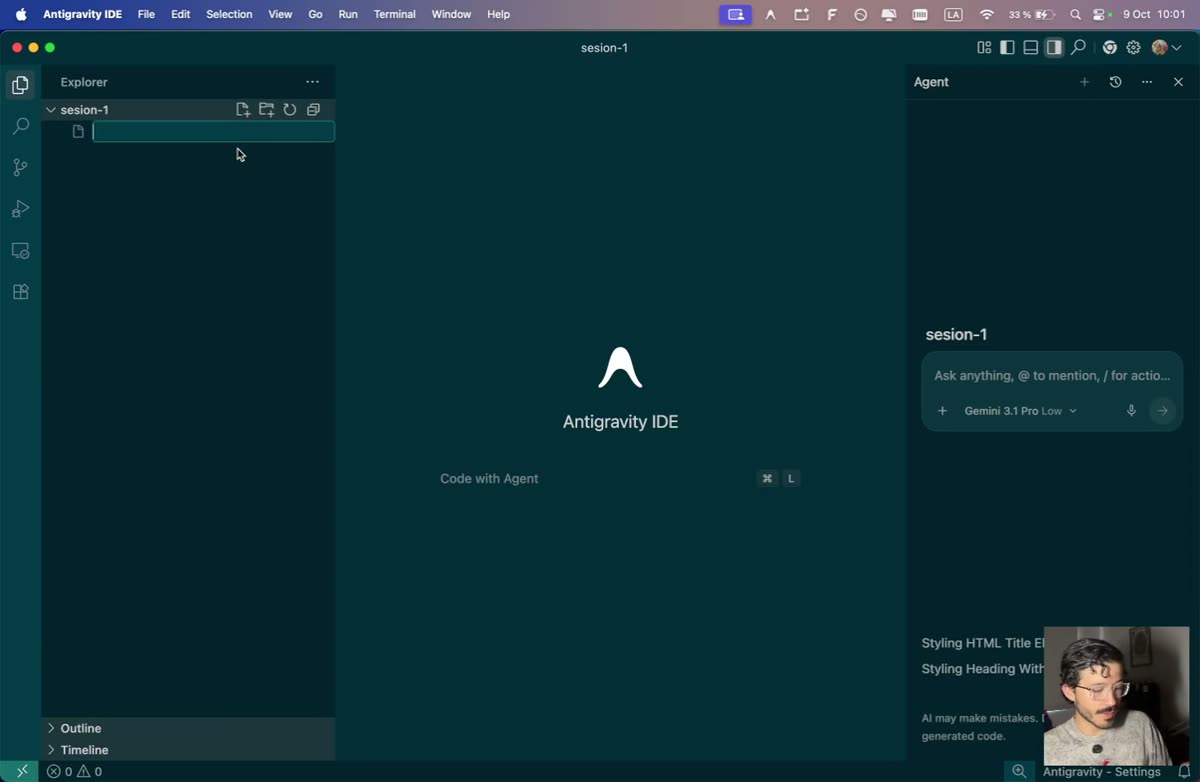Open Explorer more actions ellipsis menu
Screen dimensions: 1200x782
[312, 82]
